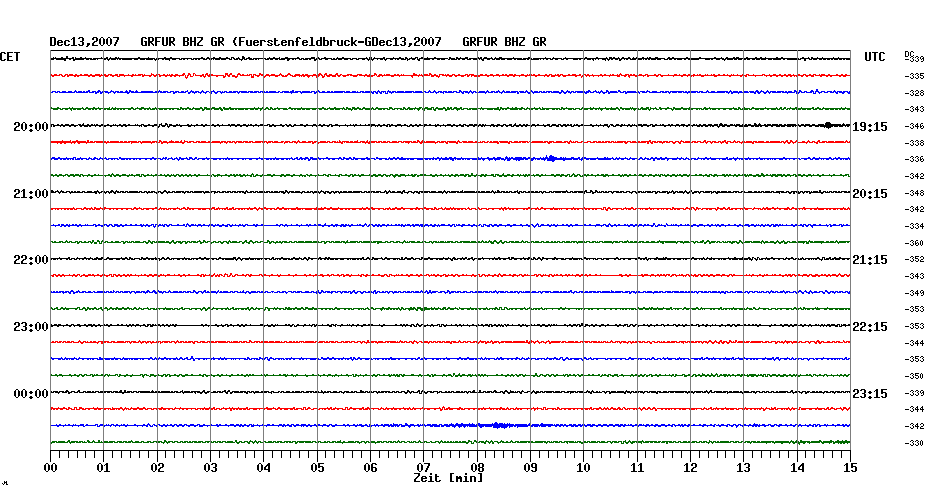
Task: Select minute 11 on the time axis
Action: [x=637, y=467]
